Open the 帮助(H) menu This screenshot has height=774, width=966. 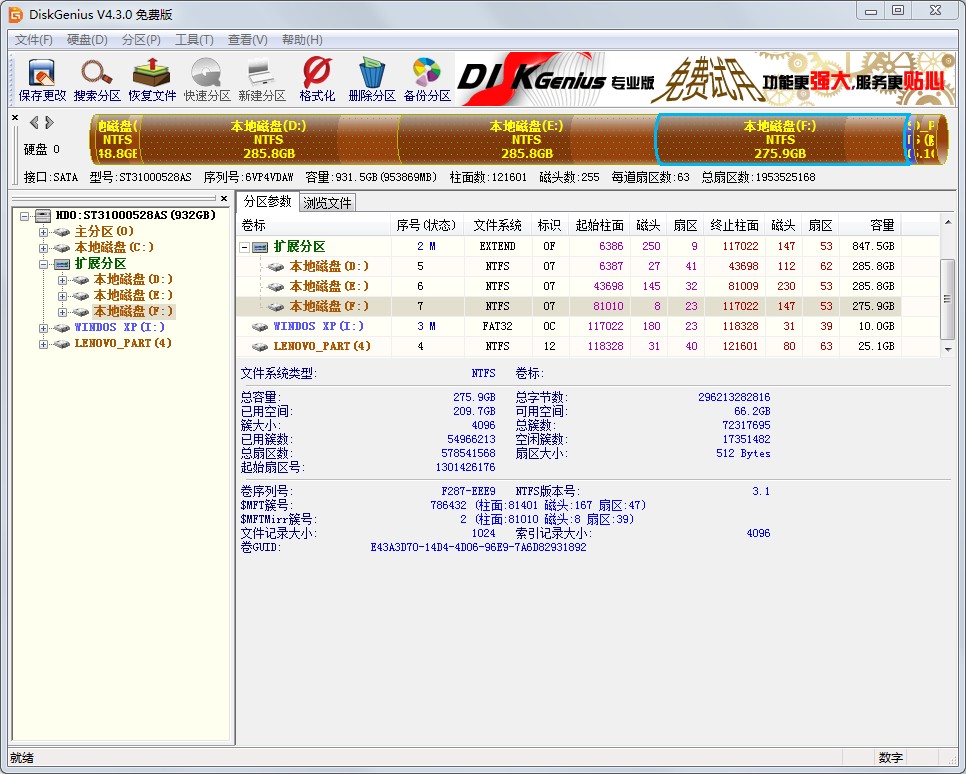tap(302, 39)
